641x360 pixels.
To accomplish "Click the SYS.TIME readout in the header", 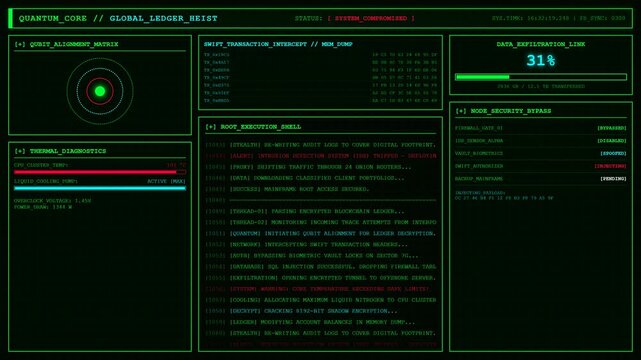I will coord(530,18).
